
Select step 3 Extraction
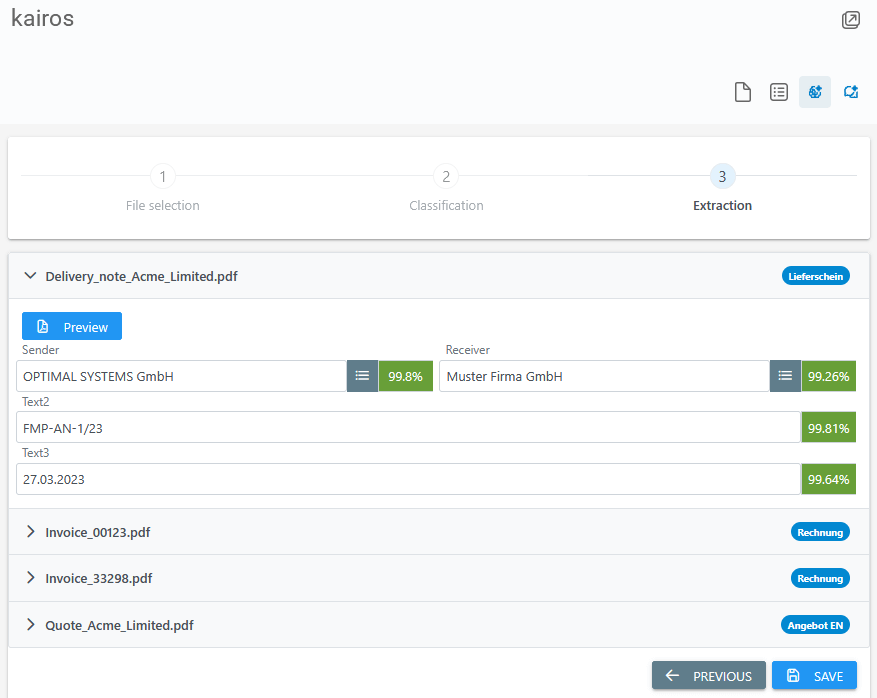[722, 178]
